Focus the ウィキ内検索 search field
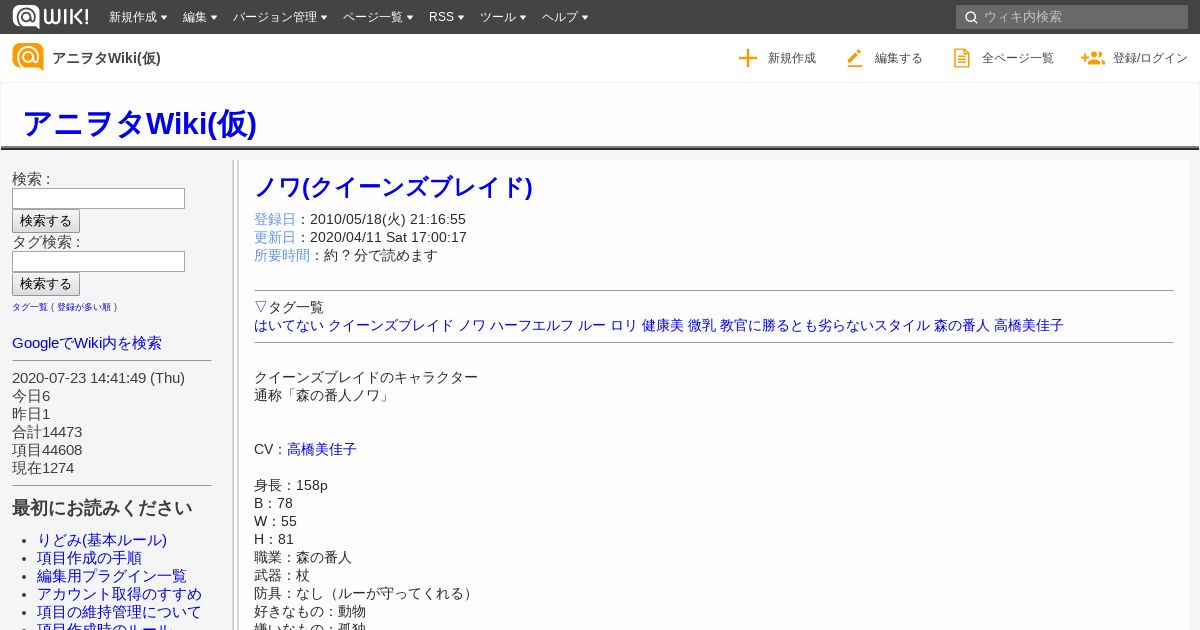1200x630 pixels. [x=1072, y=17]
